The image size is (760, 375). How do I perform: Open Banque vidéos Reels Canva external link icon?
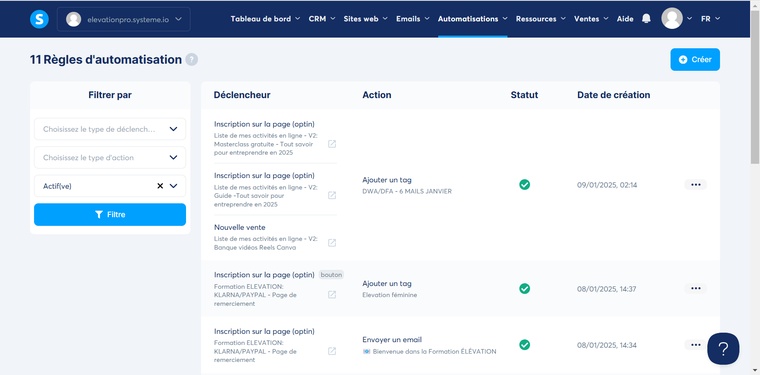click(x=332, y=243)
